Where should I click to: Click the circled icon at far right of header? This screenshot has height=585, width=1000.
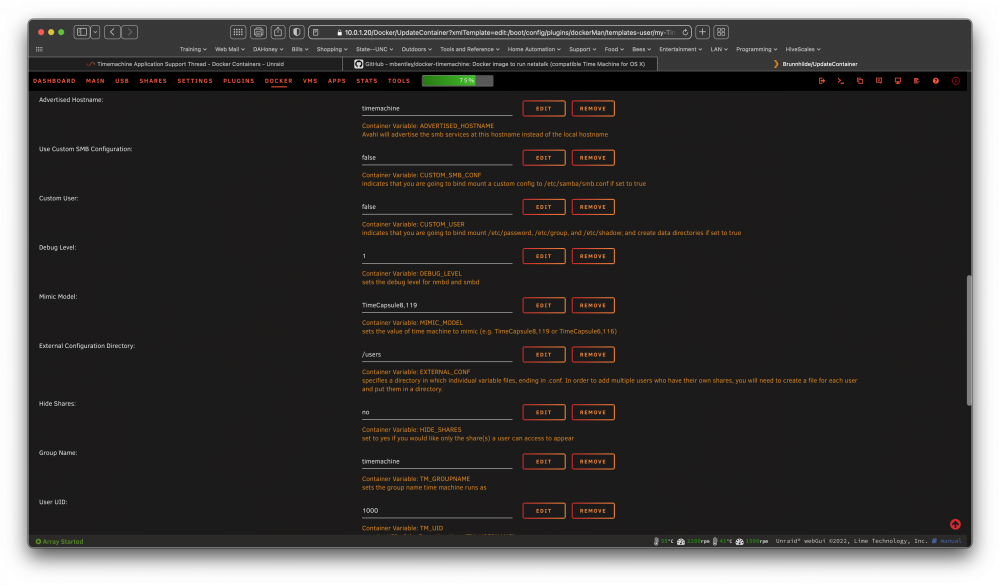point(955,81)
